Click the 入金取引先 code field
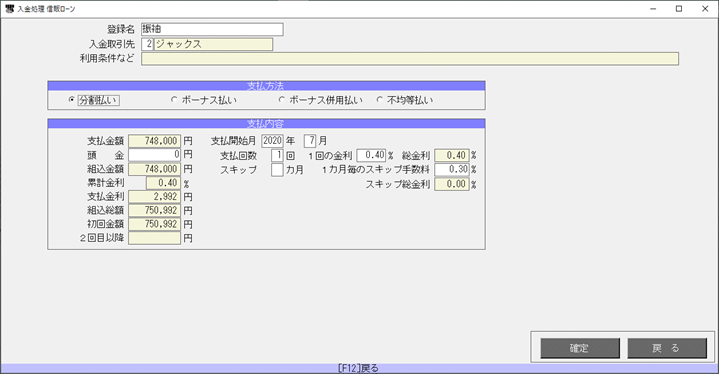The width and height of the screenshot is (719, 374). 147,44
